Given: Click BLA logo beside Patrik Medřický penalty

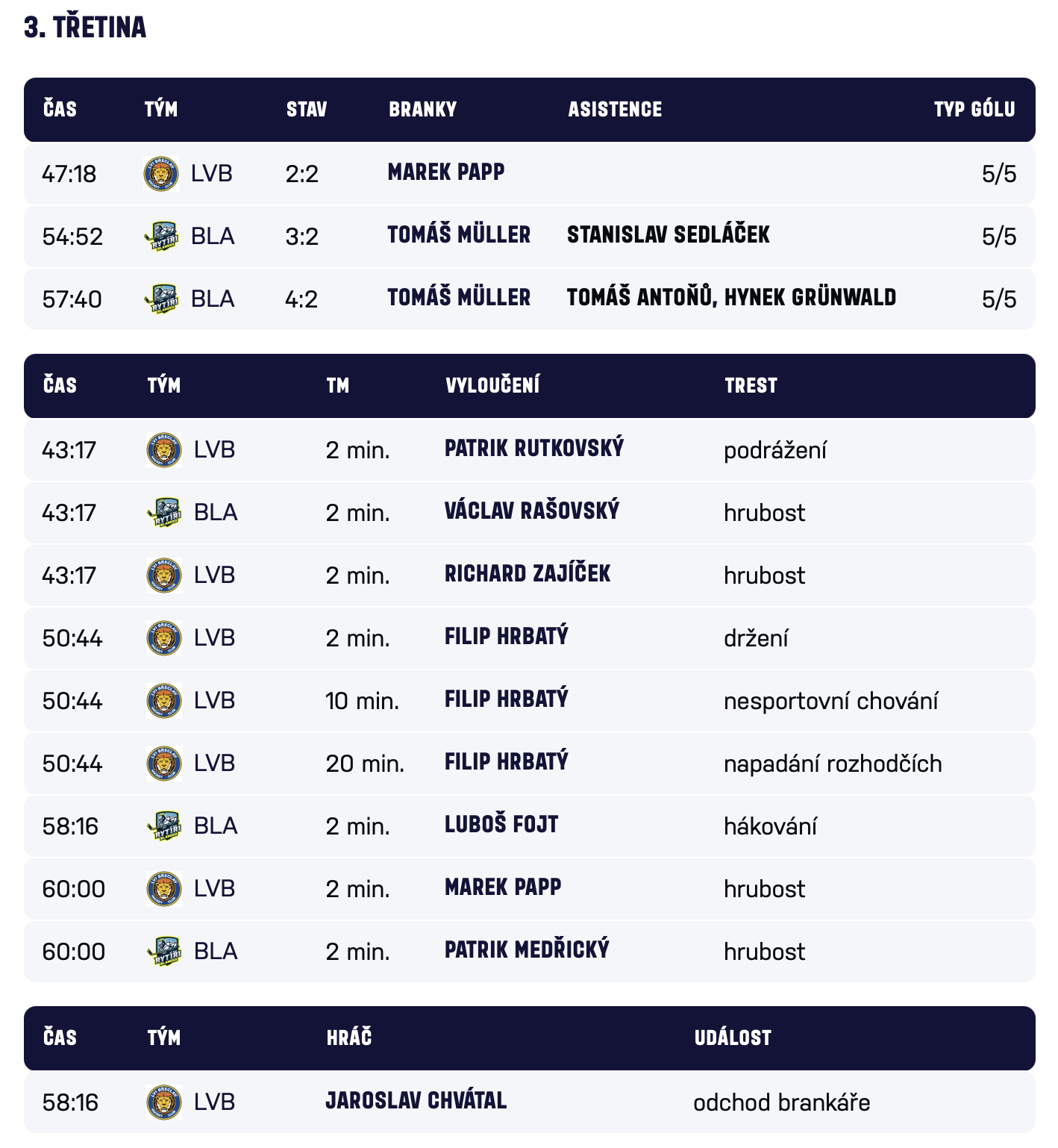Looking at the screenshot, I should (x=164, y=952).
